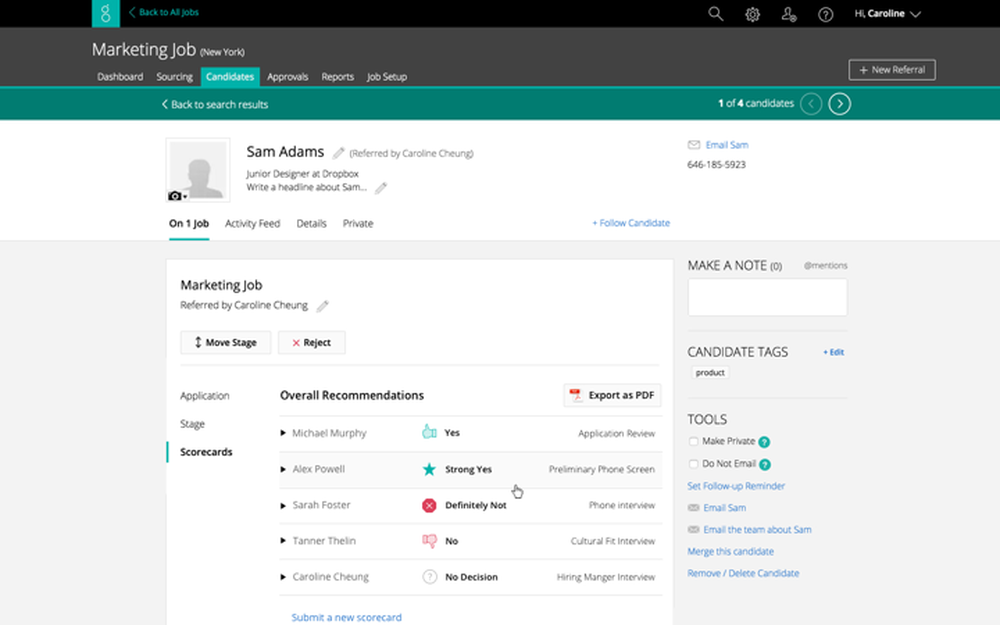Click the PDF icon in Export button
This screenshot has width=1000, height=625.
575,395
